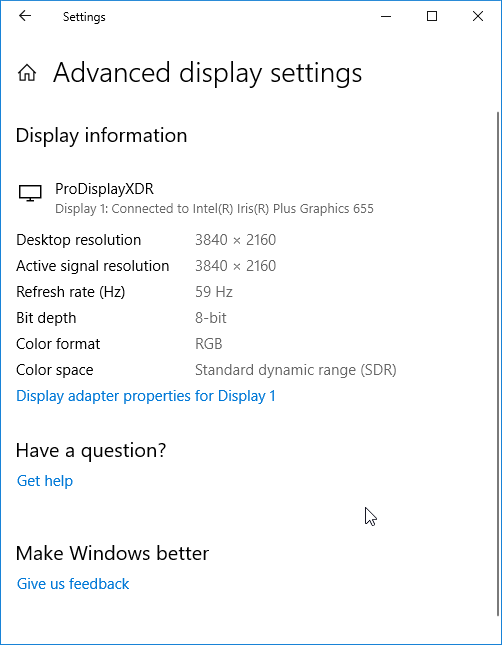
Task: Click the Settings title text
Action: (84, 17)
